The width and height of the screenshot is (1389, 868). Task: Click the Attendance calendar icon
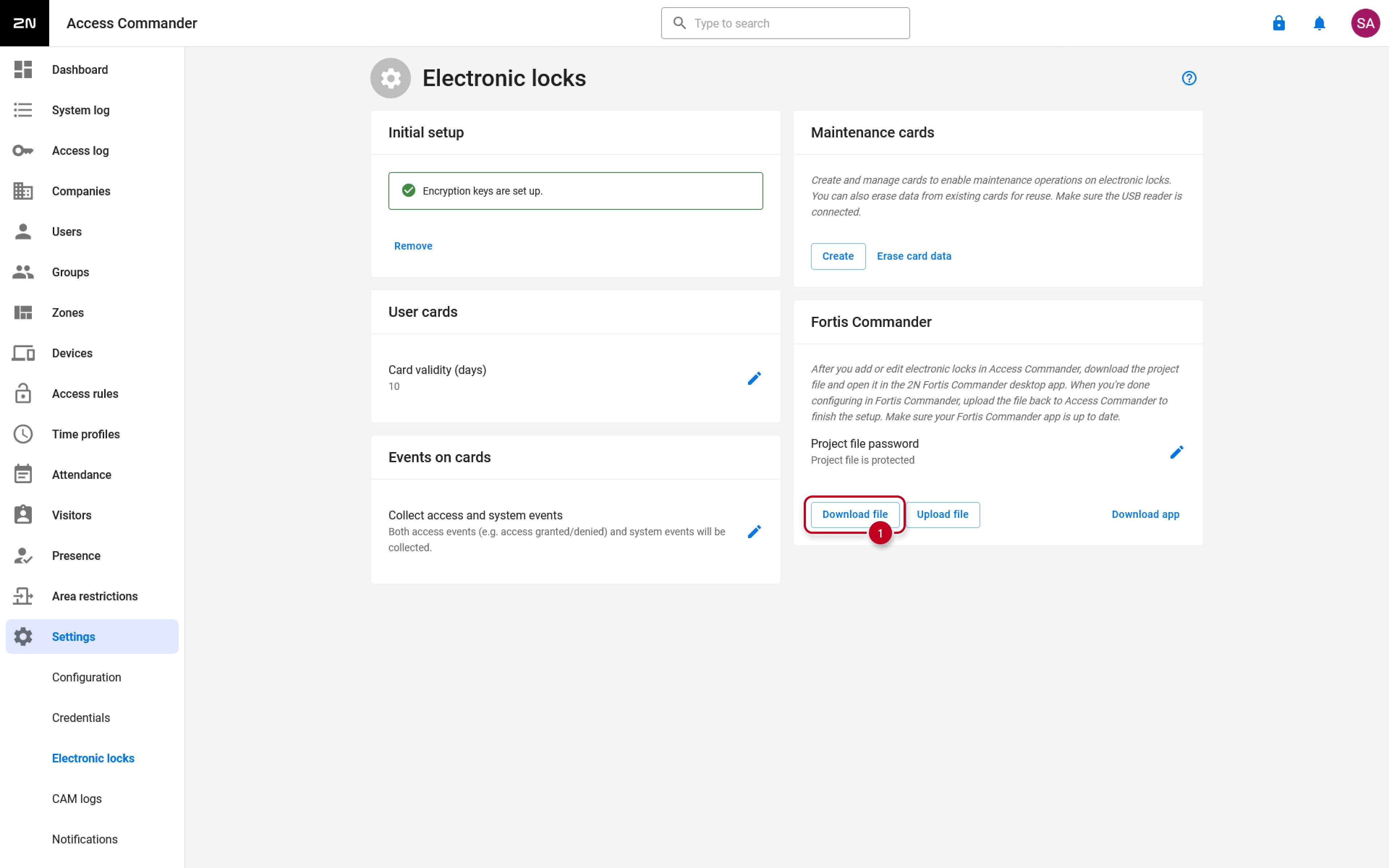(23, 474)
